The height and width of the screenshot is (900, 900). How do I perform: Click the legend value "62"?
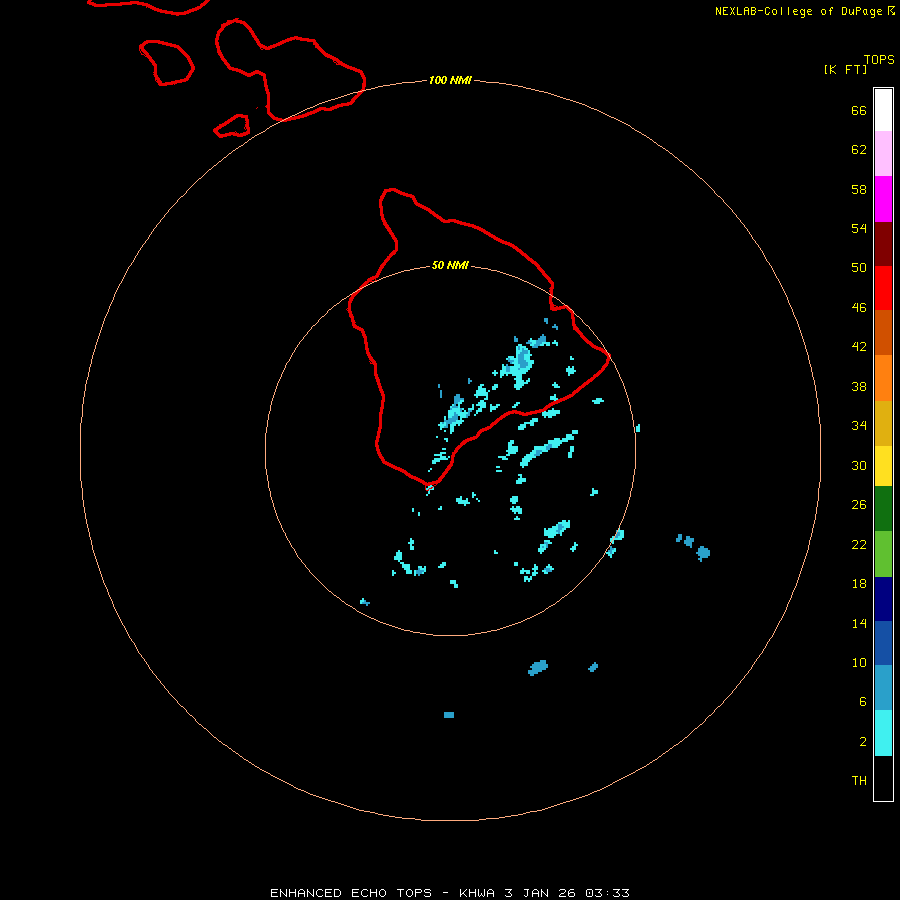pos(859,149)
